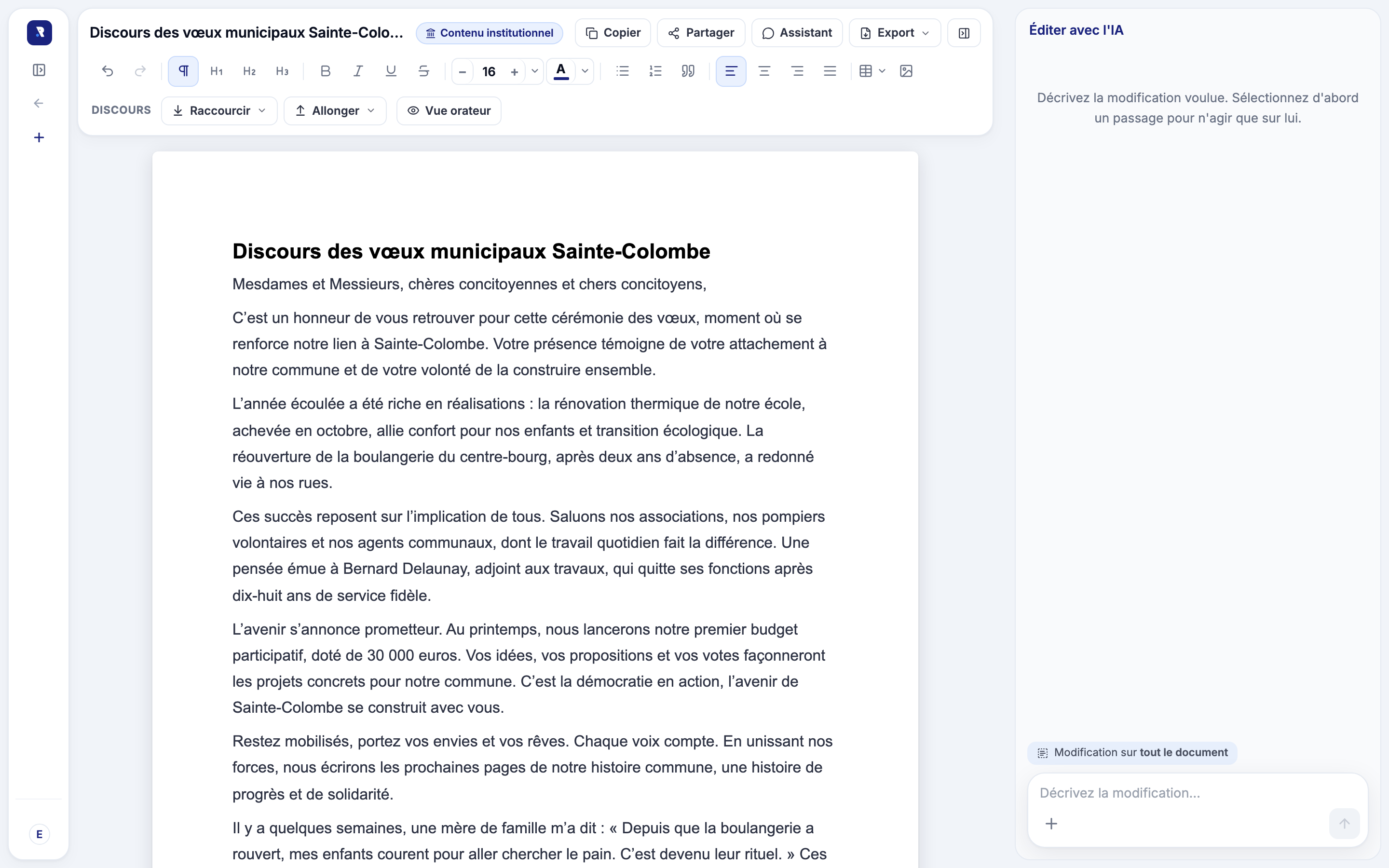
Task: Send the AI modification request arrow
Action: 1344,824
